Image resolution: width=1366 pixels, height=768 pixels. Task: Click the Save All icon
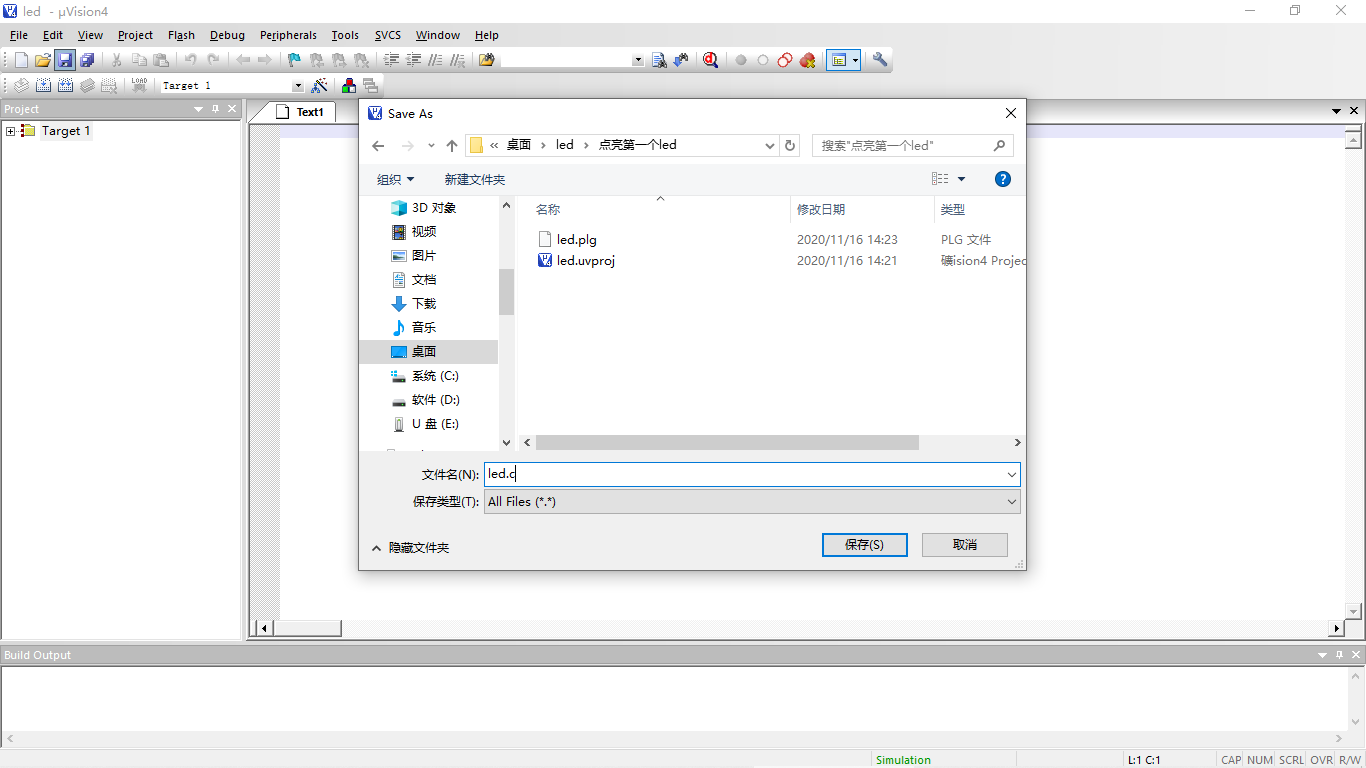[87, 60]
